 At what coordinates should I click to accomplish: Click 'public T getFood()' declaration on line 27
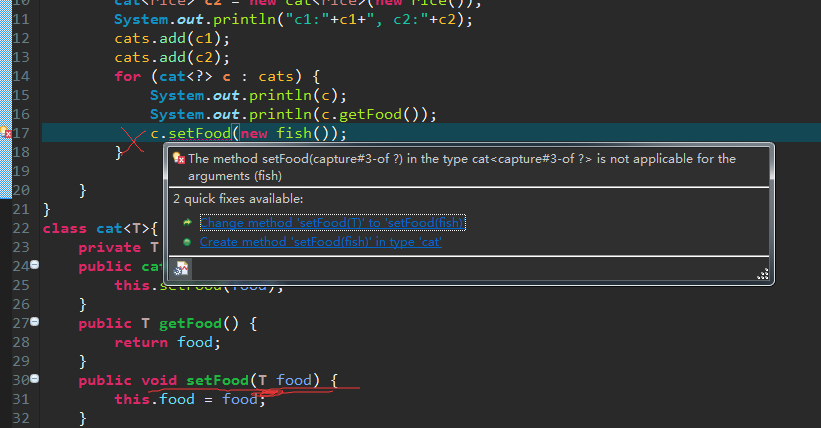[x=159, y=323]
